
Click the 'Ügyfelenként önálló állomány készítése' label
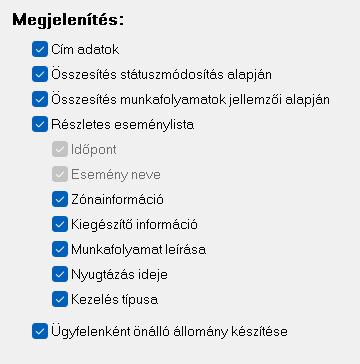169,332
